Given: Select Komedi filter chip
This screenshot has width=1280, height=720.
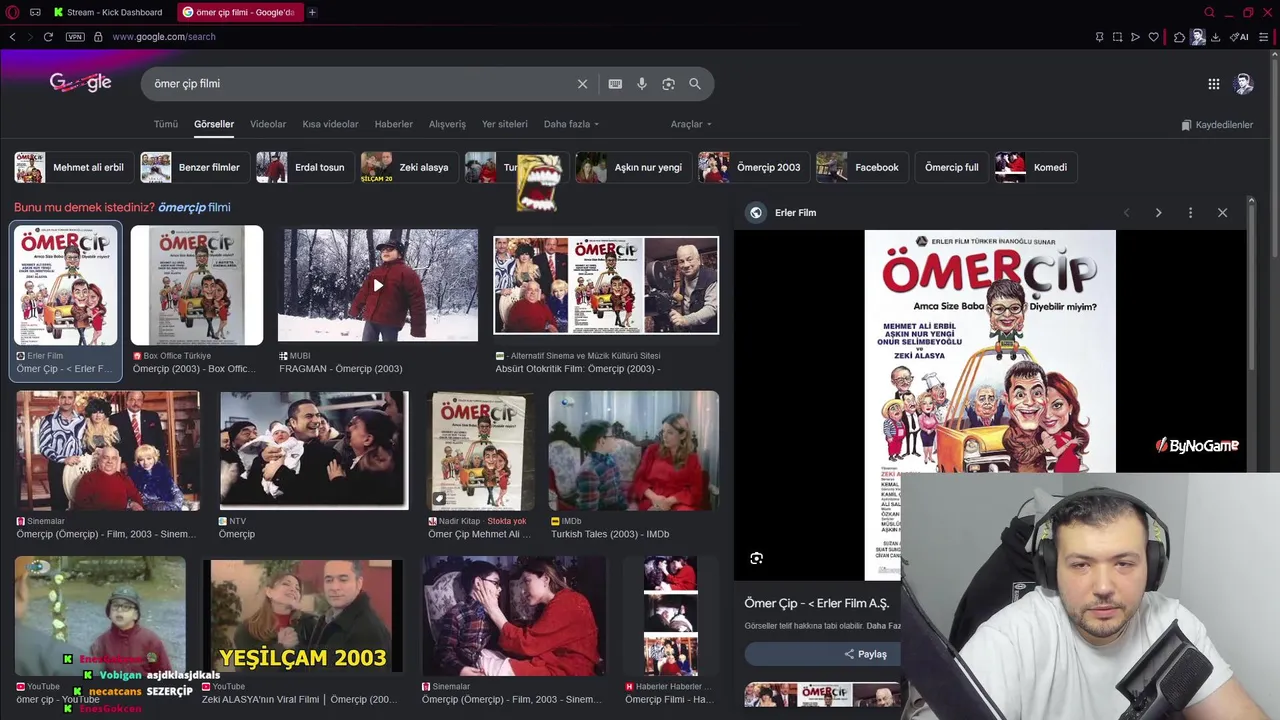Looking at the screenshot, I should pos(1035,167).
